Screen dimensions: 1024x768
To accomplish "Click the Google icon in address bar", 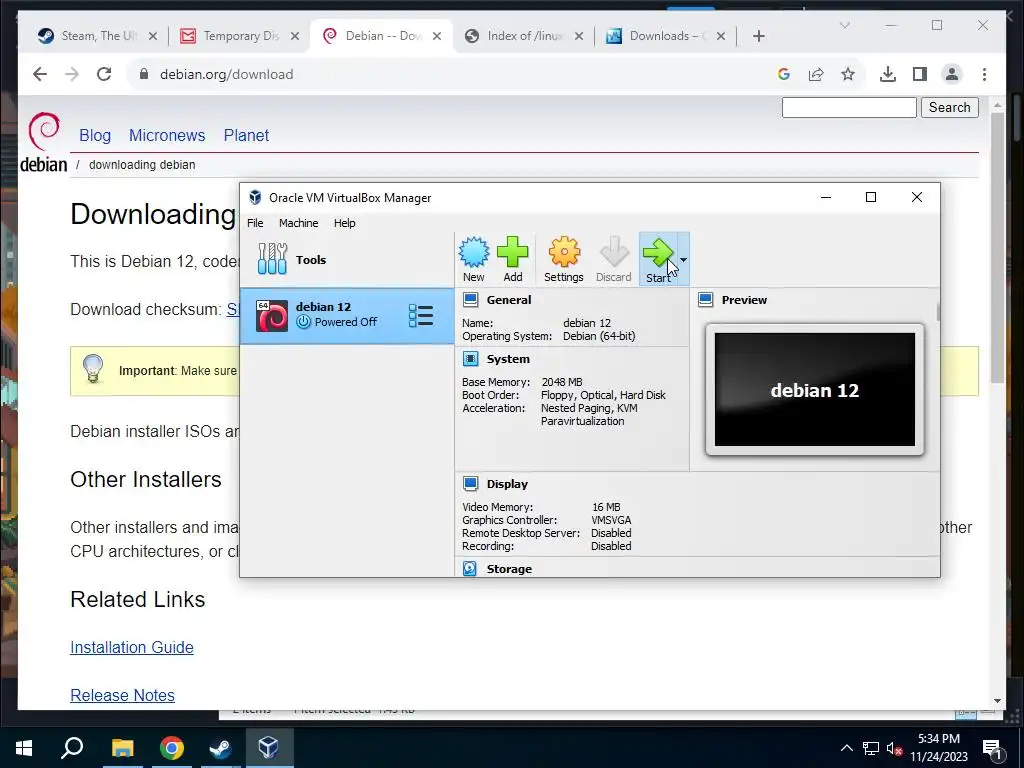I will [784, 74].
